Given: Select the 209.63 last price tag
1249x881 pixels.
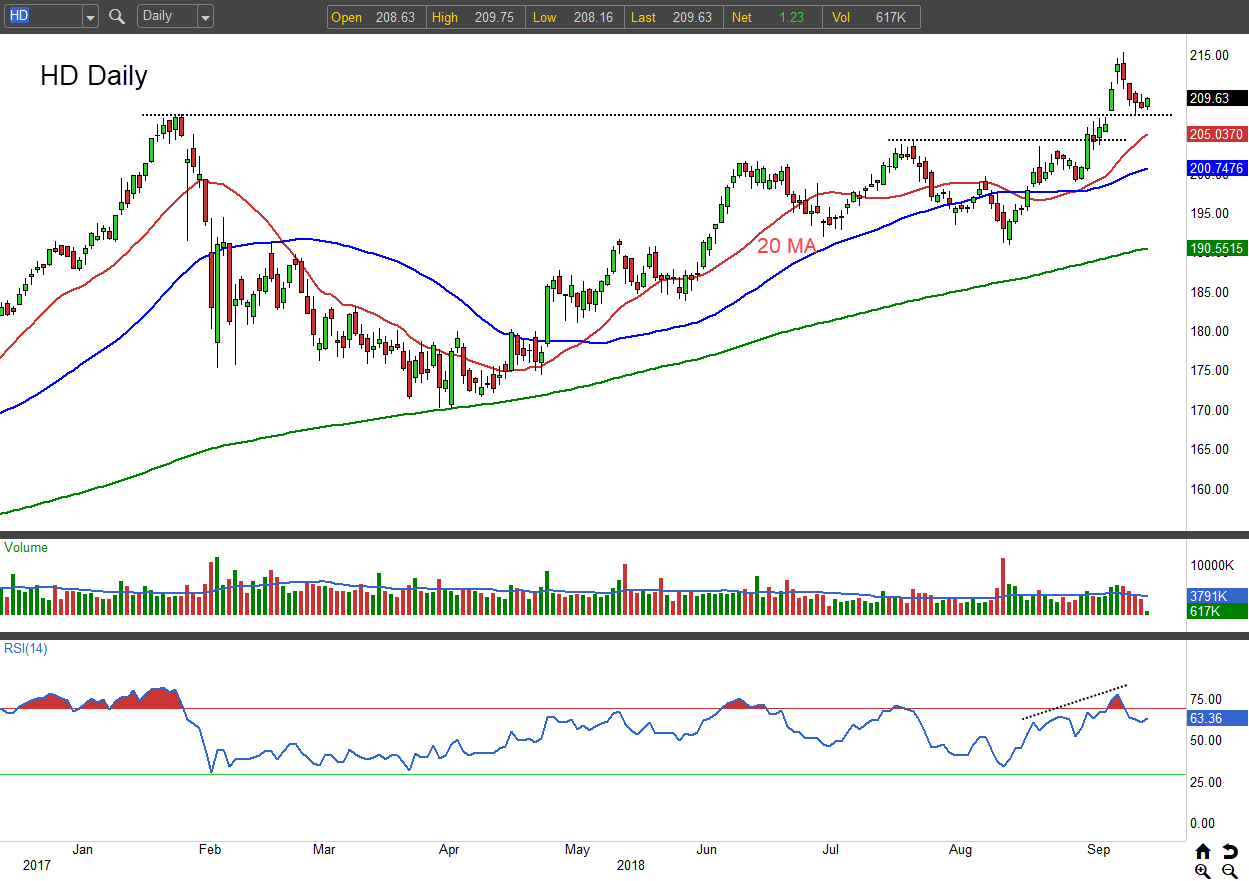Looking at the screenshot, I should pos(1217,98).
